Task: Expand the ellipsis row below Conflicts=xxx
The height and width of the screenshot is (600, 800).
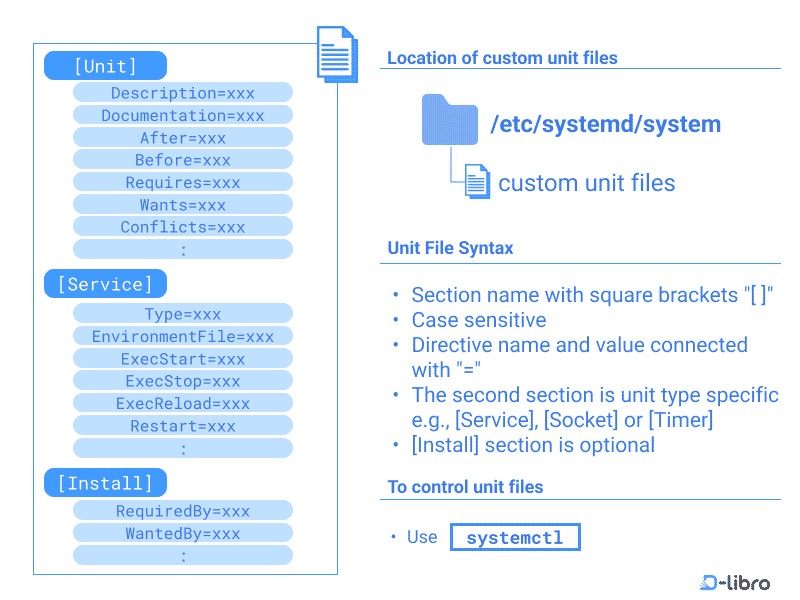Action: pos(182,249)
